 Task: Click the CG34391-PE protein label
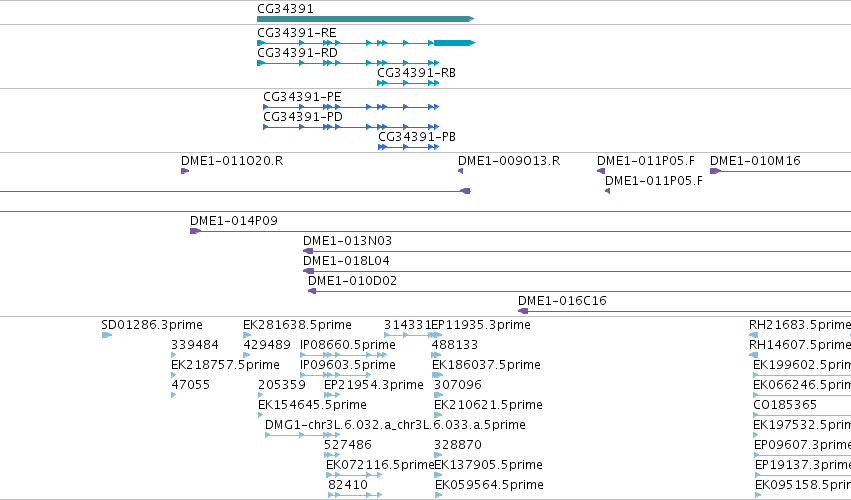point(302,97)
